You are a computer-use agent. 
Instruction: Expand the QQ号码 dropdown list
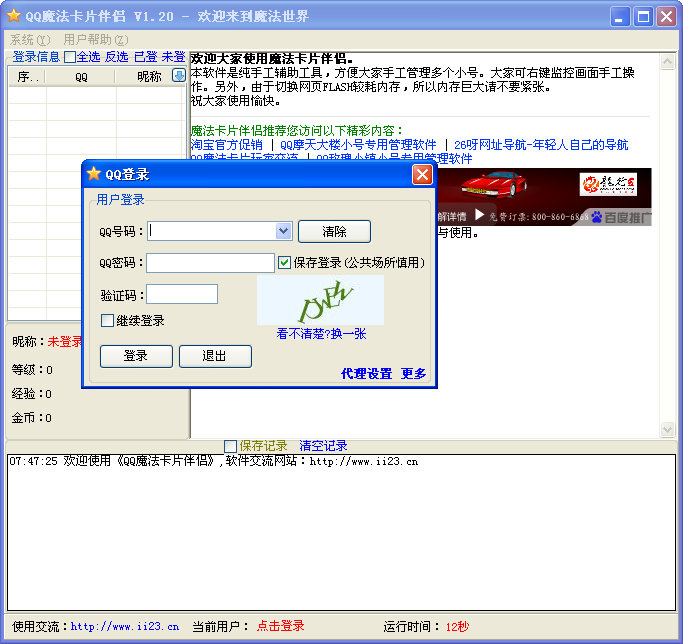pos(284,230)
